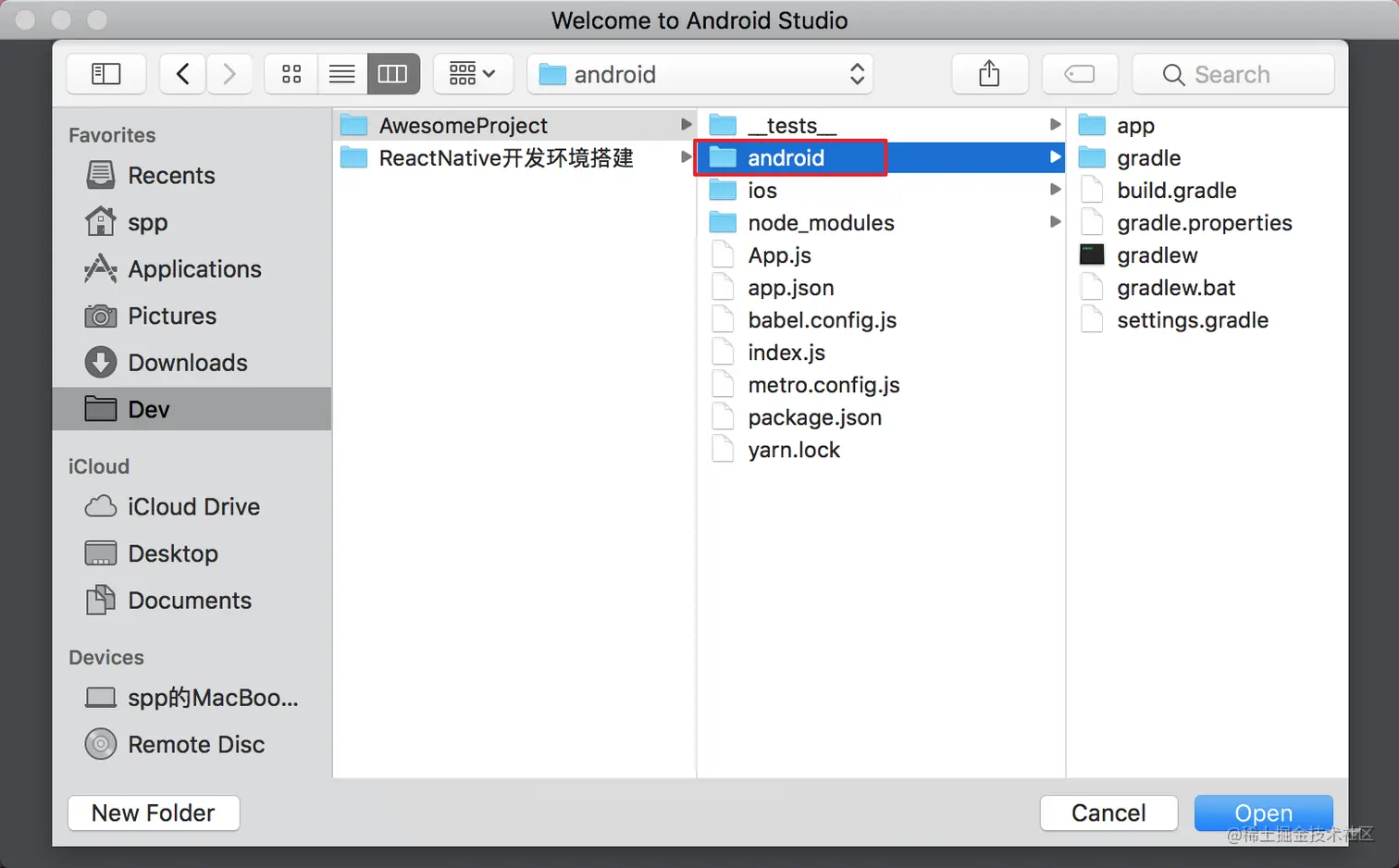This screenshot has width=1399, height=868.
Task: Select the settings.gradle file
Action: [1207, 319]
